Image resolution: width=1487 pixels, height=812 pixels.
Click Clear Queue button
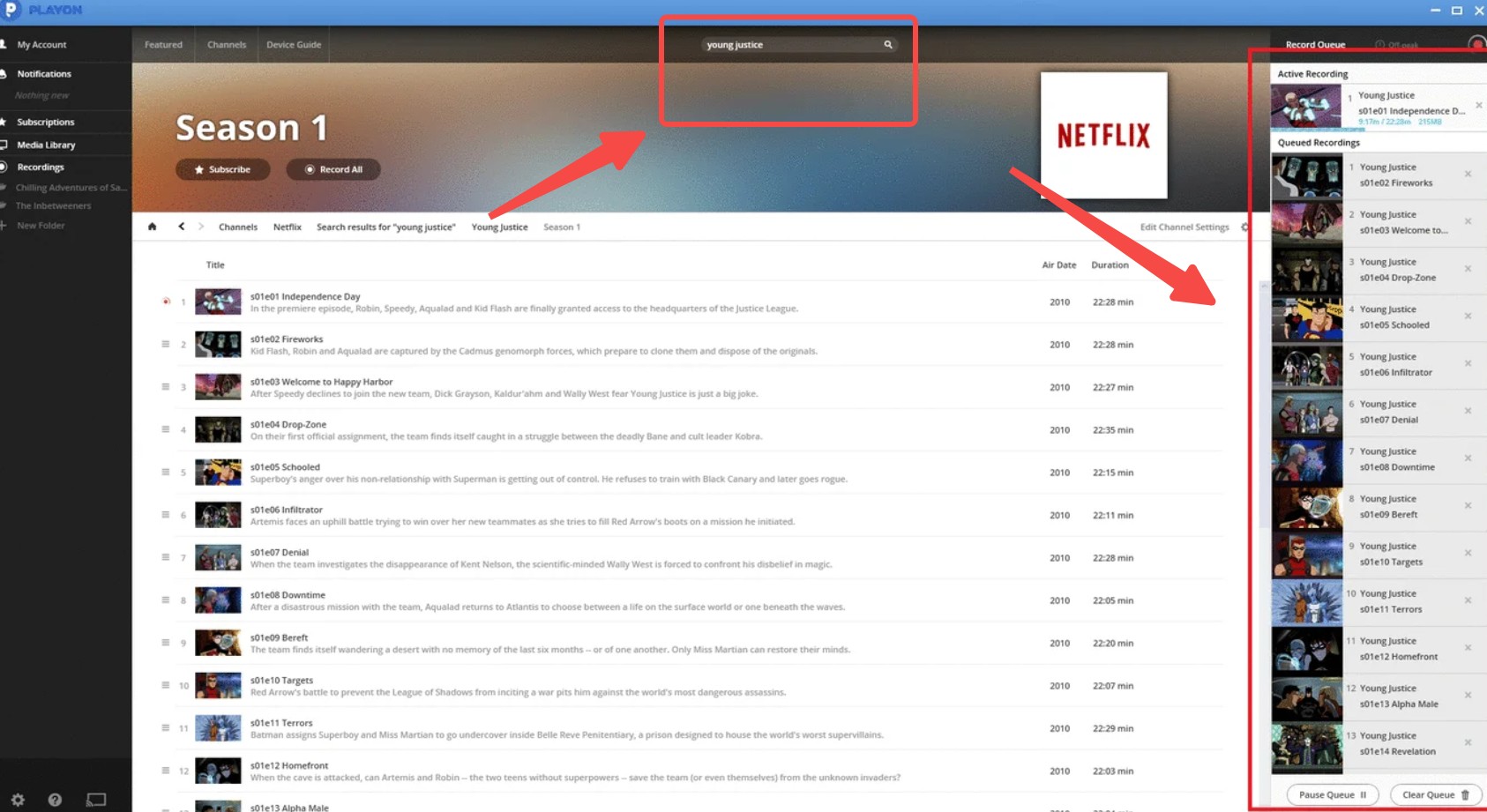pos(1436,794)
